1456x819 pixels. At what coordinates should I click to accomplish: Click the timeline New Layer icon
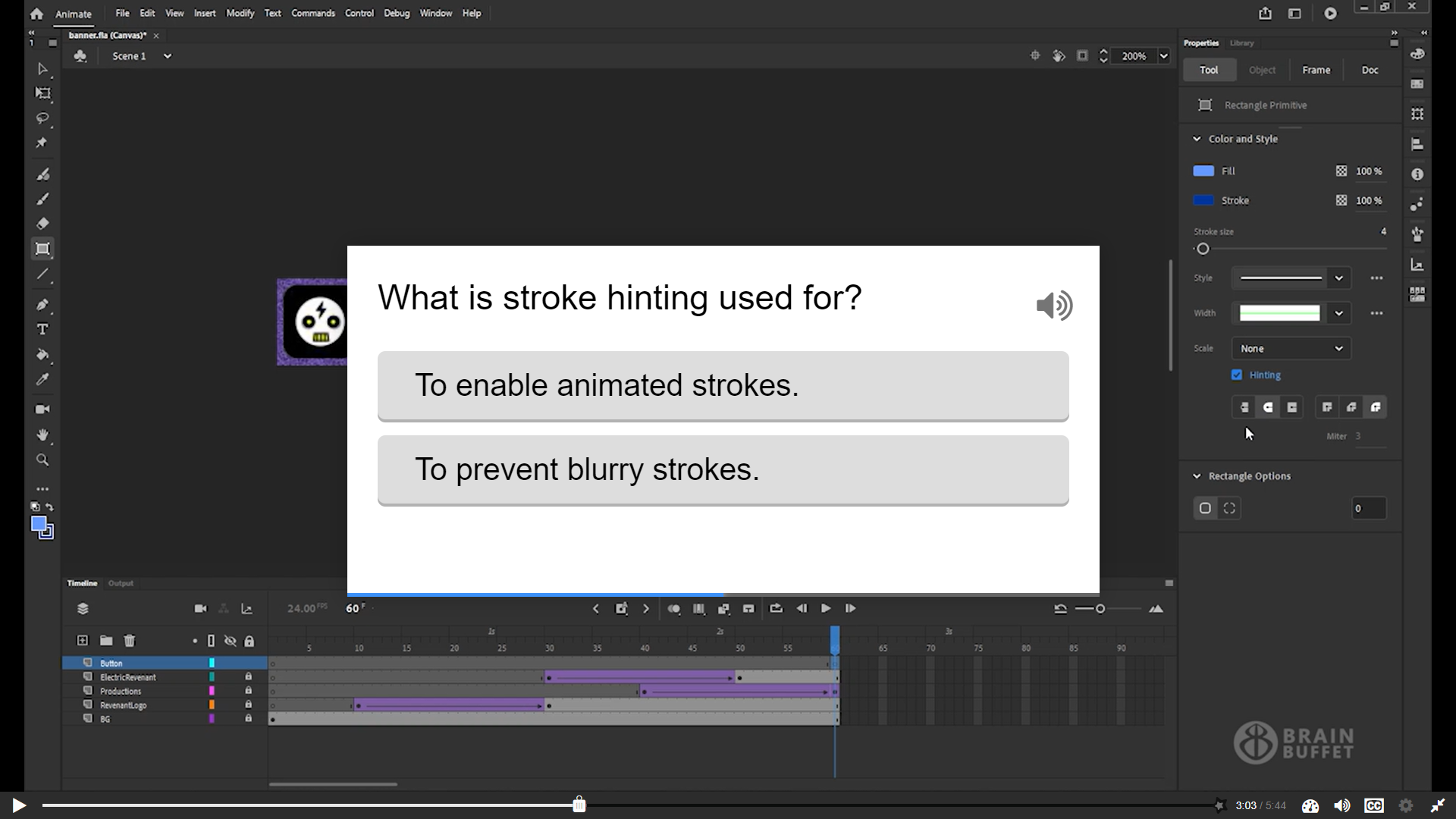pos(83,641)
